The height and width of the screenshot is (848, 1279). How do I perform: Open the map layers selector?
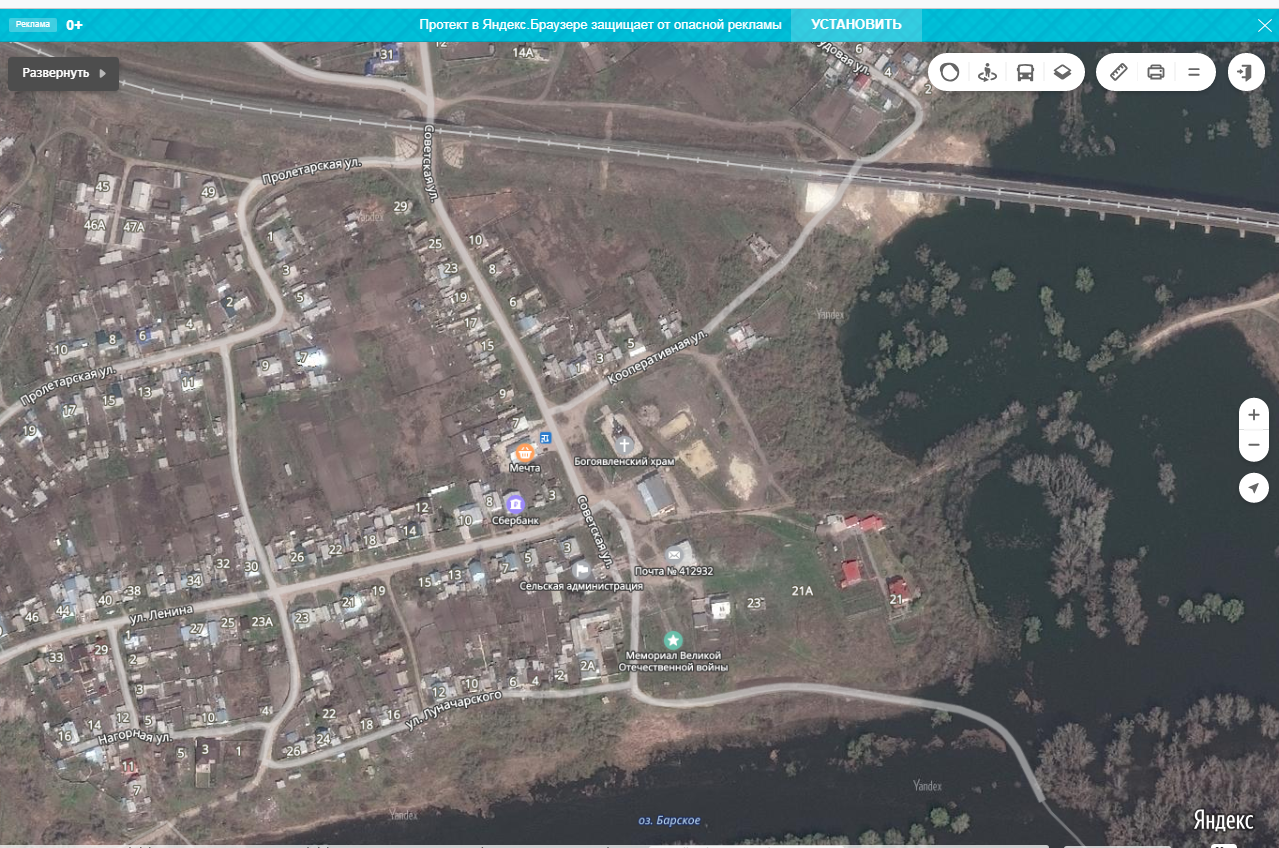1063,72
